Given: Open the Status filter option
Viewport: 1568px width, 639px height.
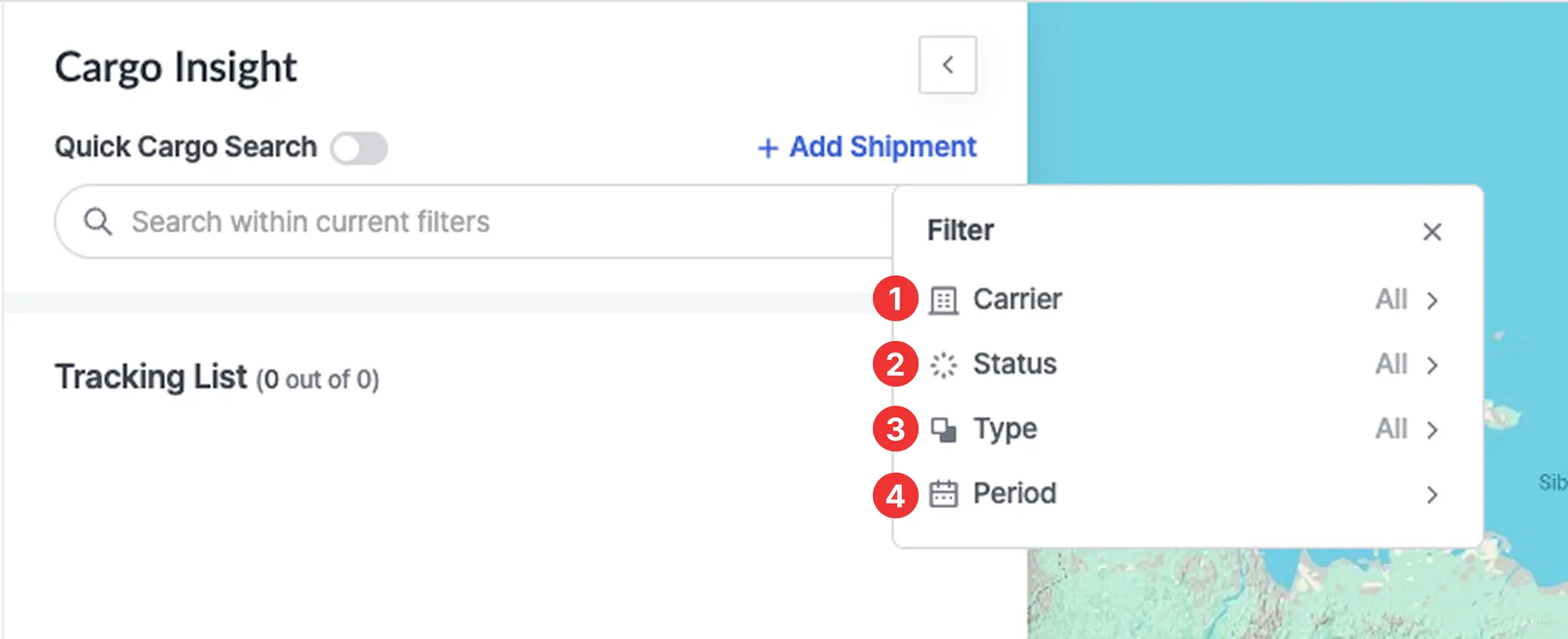Looking at the screenshot, I should click(1014, 364).
